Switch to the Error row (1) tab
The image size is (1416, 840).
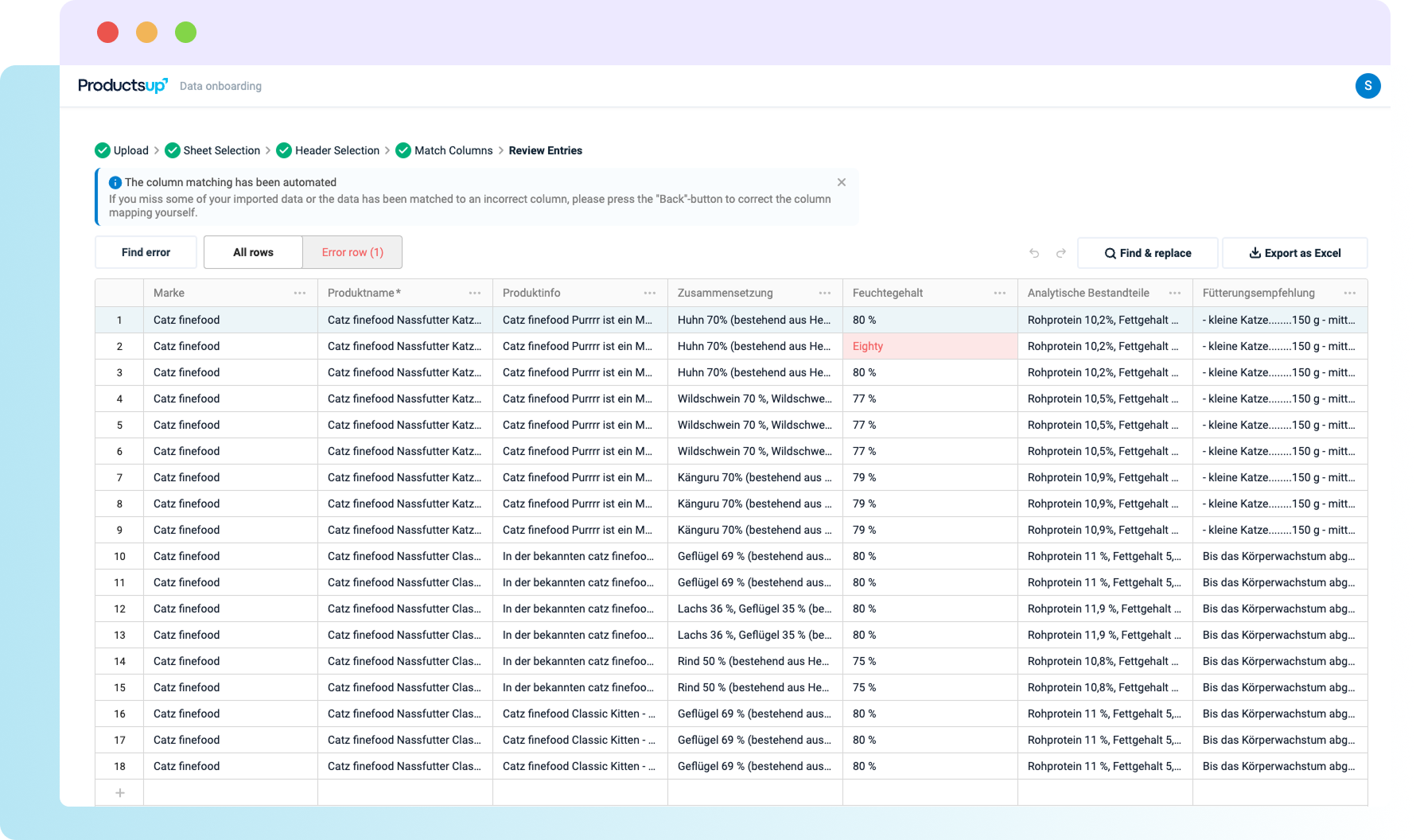pyautogui.click(x=352, y=252)
